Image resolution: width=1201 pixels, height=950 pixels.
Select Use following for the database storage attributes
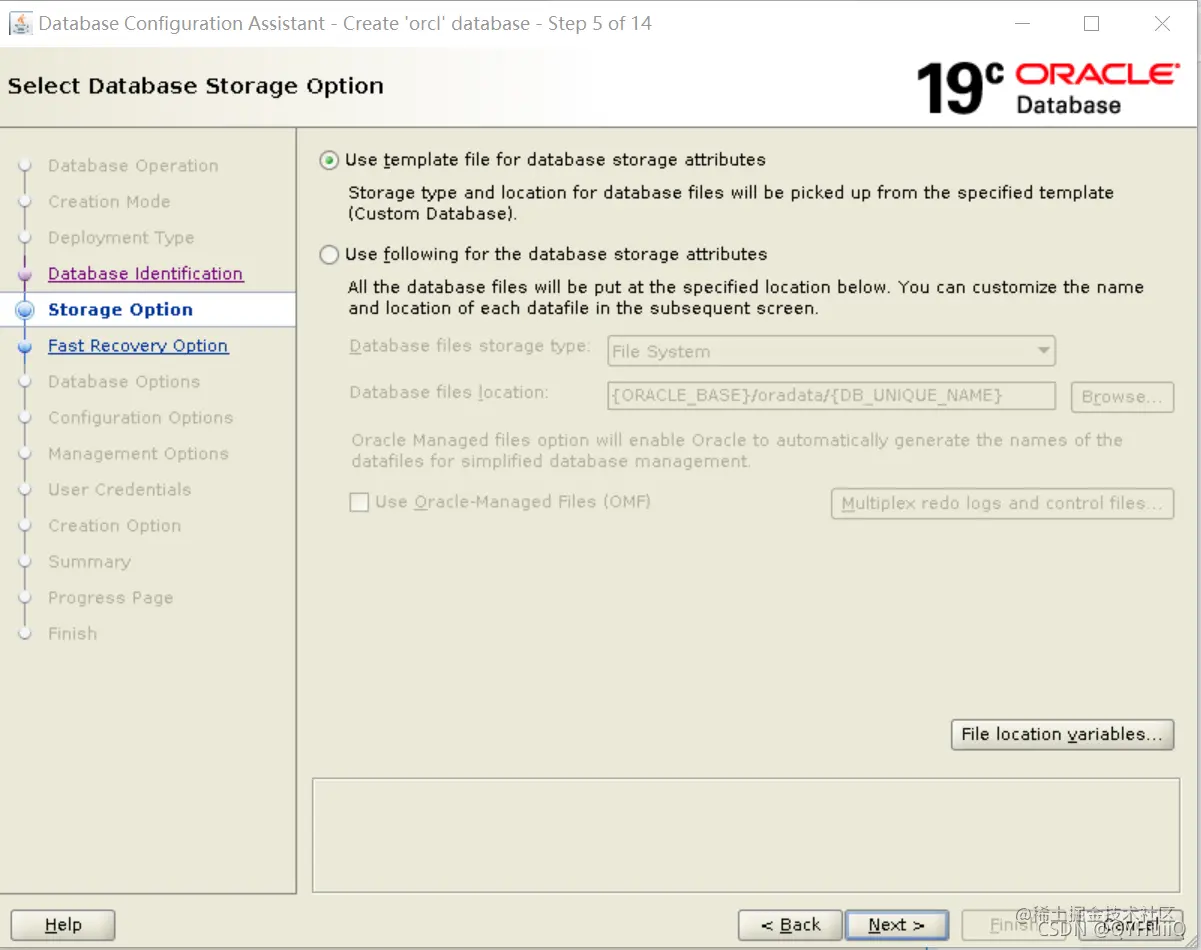click(329, 254)
